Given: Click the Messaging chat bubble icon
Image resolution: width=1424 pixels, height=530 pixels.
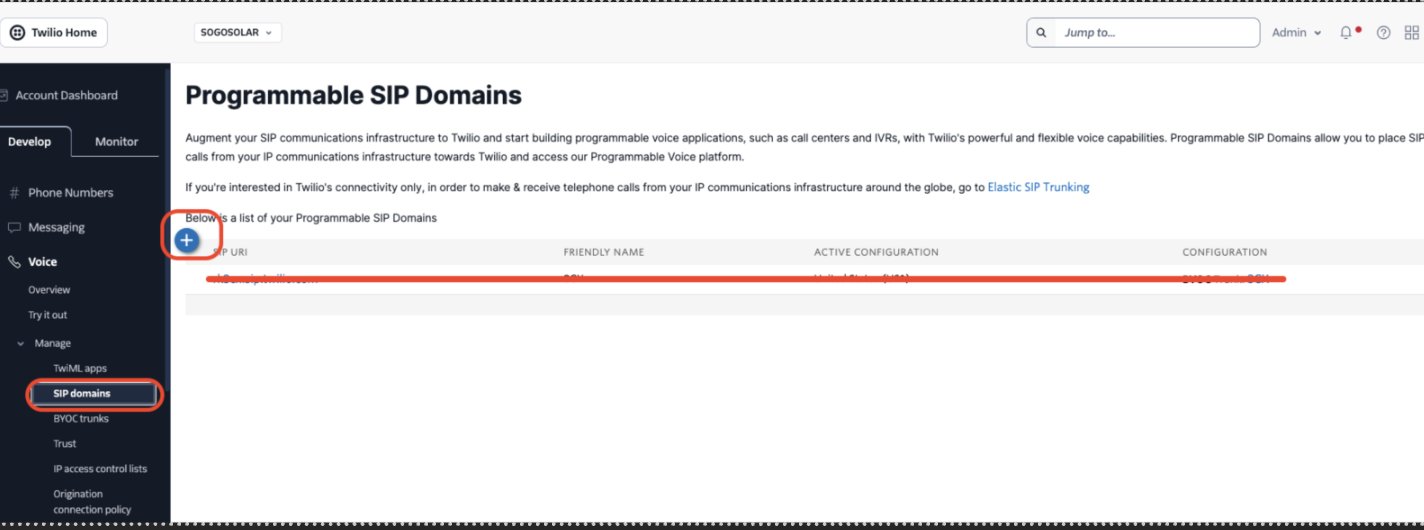Looking at the screenshot, I should 14,227.
